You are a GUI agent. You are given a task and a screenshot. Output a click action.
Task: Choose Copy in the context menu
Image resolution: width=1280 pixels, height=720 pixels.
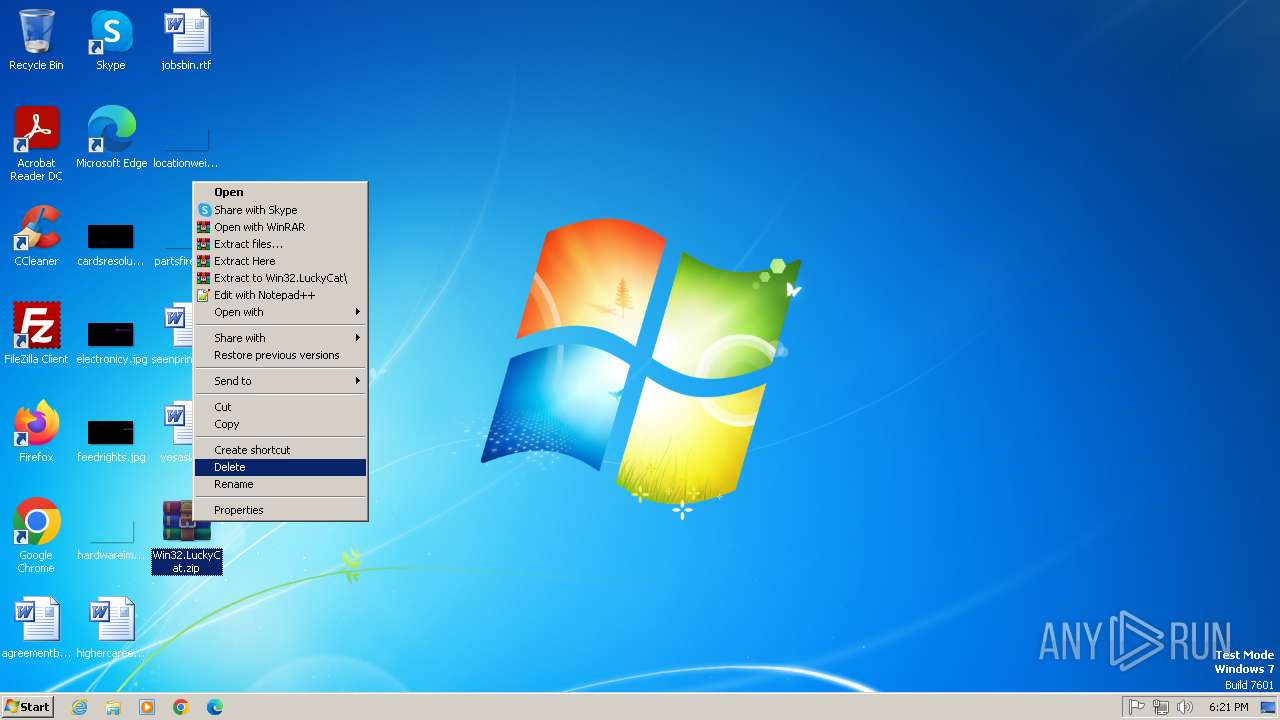(281, 424)
